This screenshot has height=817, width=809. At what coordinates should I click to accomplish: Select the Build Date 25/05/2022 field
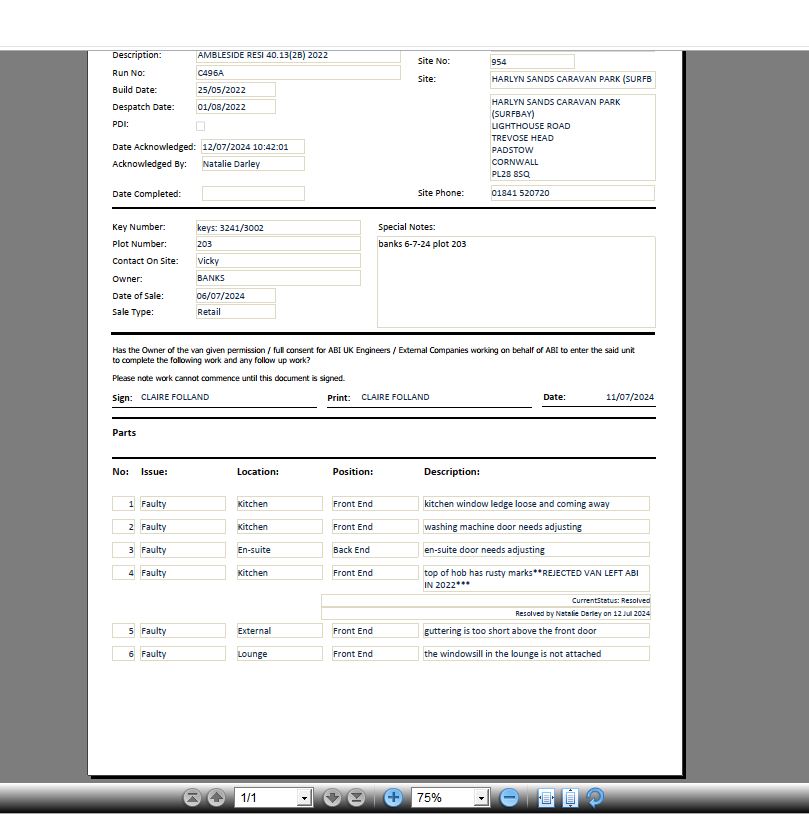(235, 90)
